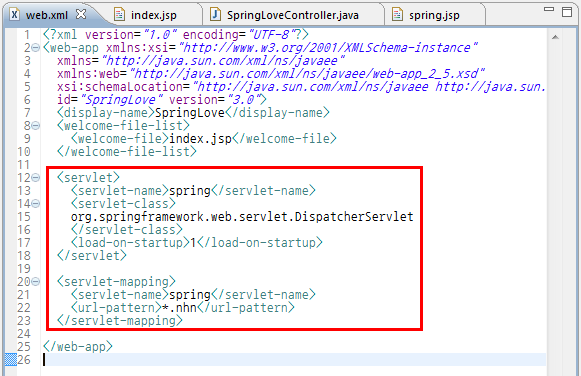Minimize the editor area
The height and width of the screenshot is (376, 581).
point(549,10)
